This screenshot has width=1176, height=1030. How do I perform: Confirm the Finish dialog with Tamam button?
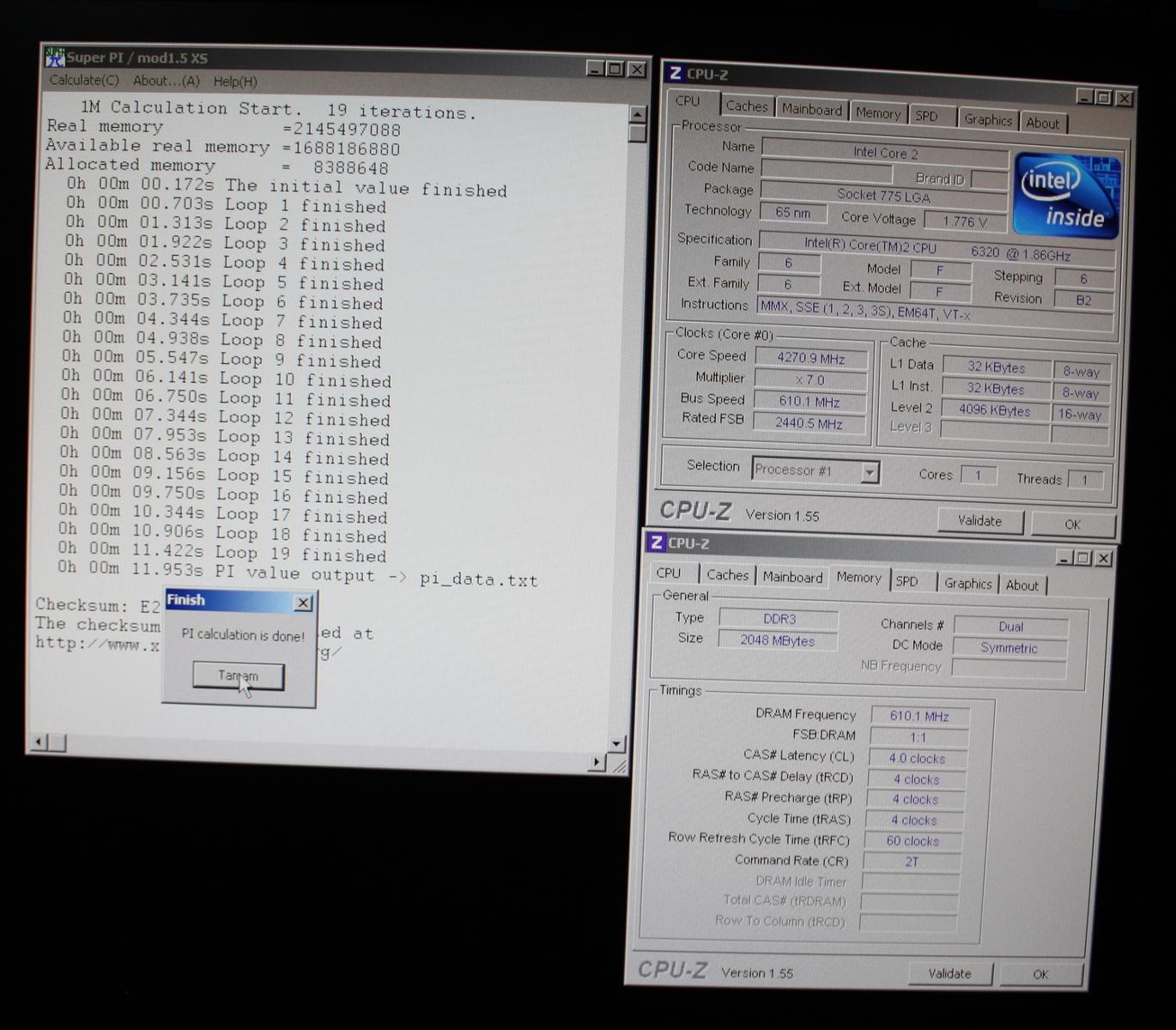point(238,676)
